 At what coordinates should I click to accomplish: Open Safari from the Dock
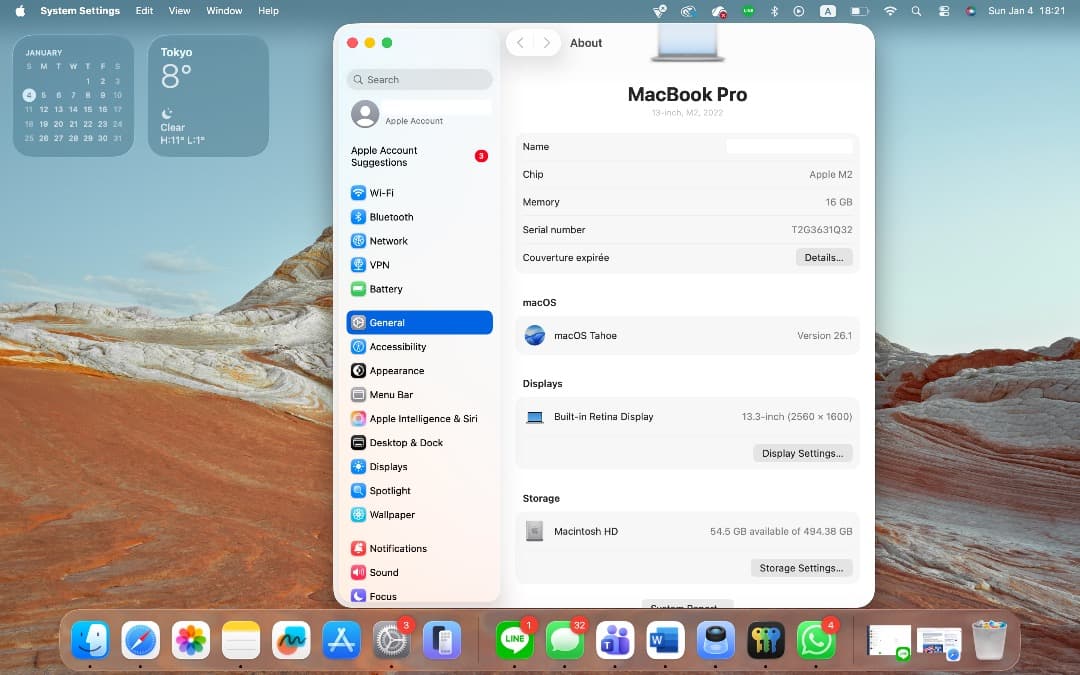(141, 641)
